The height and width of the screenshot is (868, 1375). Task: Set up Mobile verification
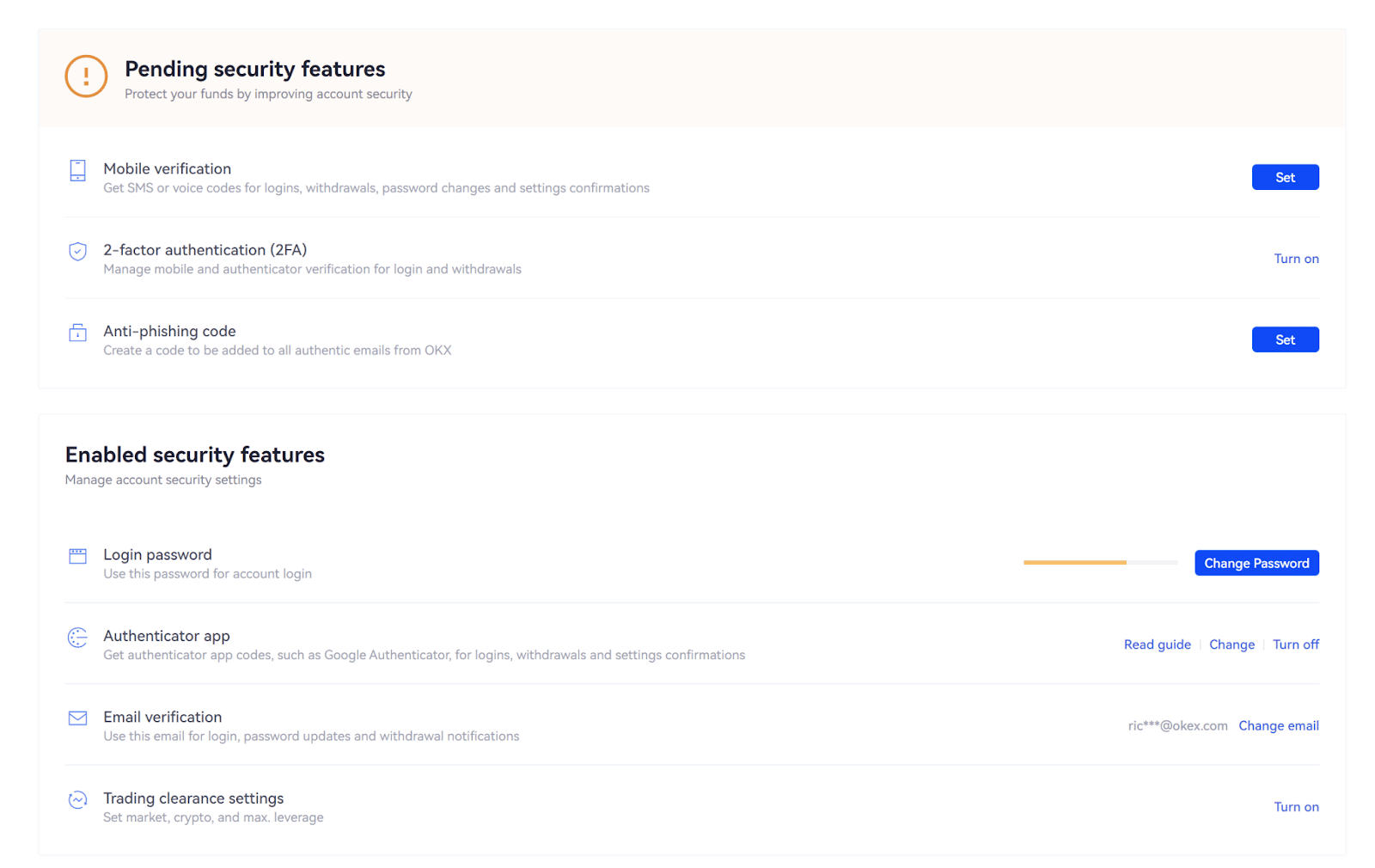point(1285,177)
